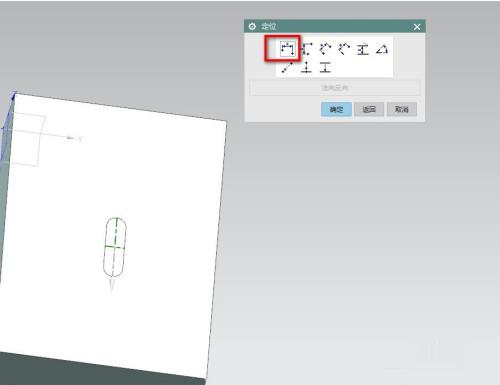Choose the Line onto Line icon

tap(325, 67)
